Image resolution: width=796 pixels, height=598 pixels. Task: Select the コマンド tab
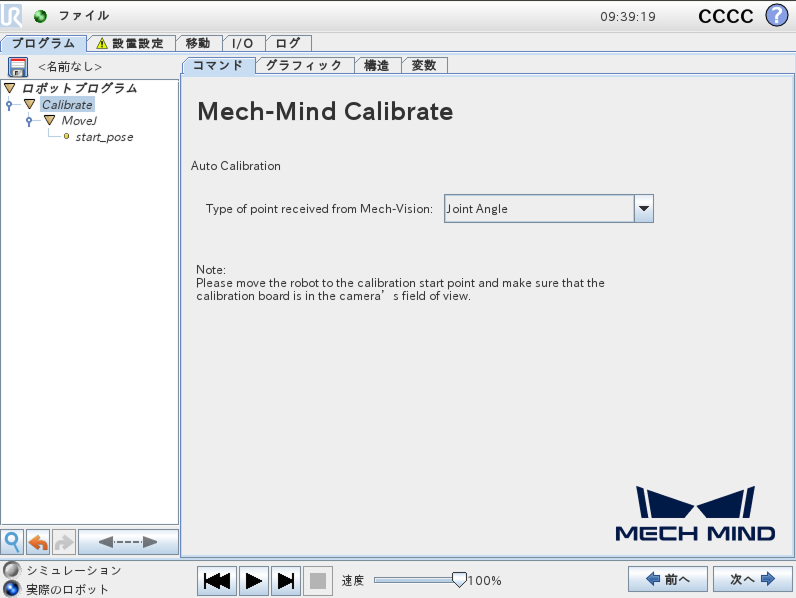coord(218,65)
